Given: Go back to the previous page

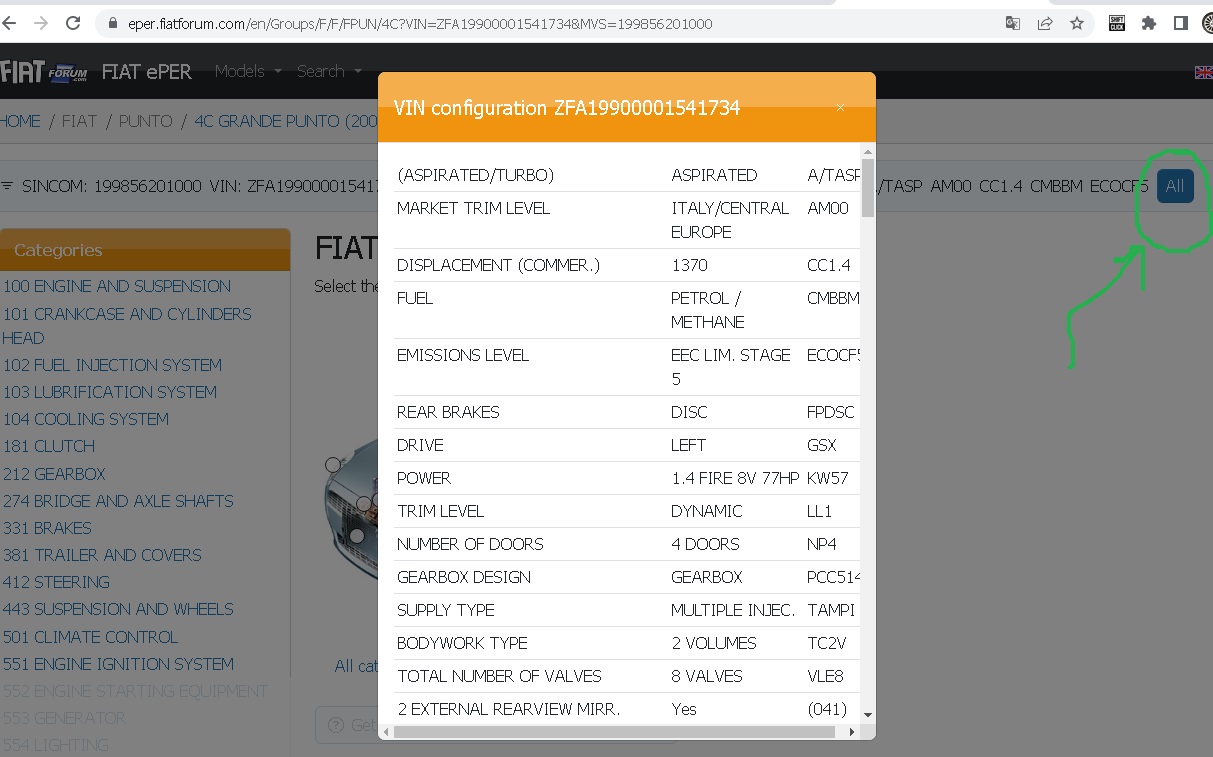Looking at the screenshot, I should coord(10,23).
